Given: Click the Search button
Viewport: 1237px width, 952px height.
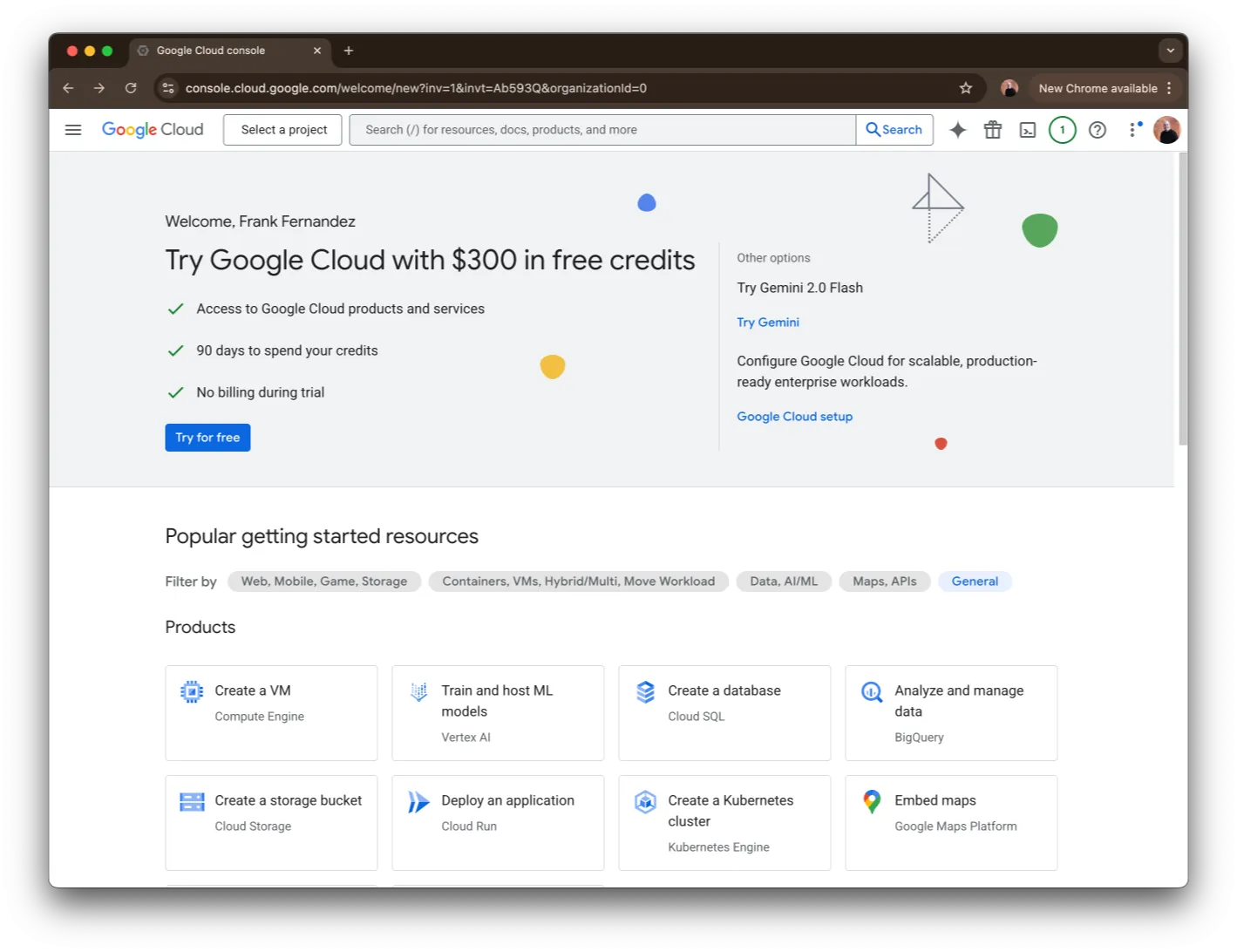Looking at the screenshot, I should pyautogui.click(x=894, y=130).
